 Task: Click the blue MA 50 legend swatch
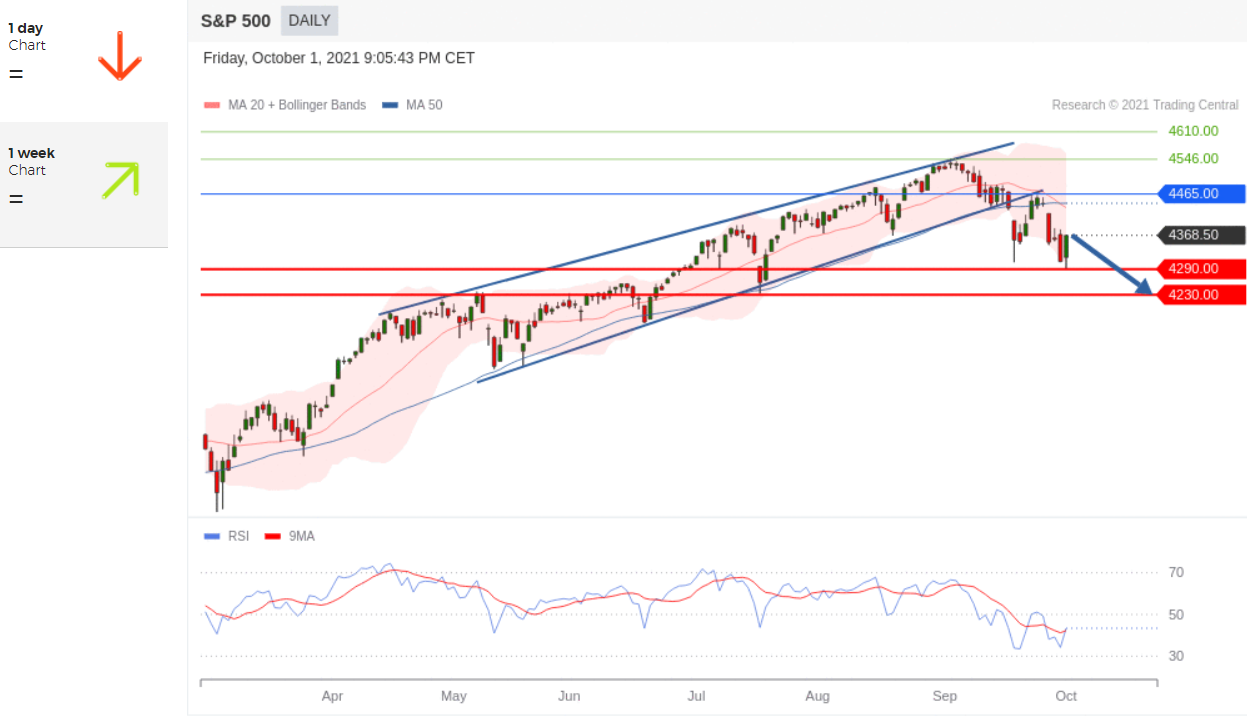click(x=390, y=105)
